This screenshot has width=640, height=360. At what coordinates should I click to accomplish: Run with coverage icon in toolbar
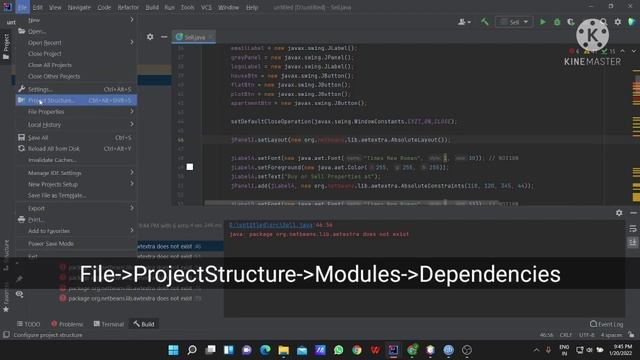click(571, 22)
